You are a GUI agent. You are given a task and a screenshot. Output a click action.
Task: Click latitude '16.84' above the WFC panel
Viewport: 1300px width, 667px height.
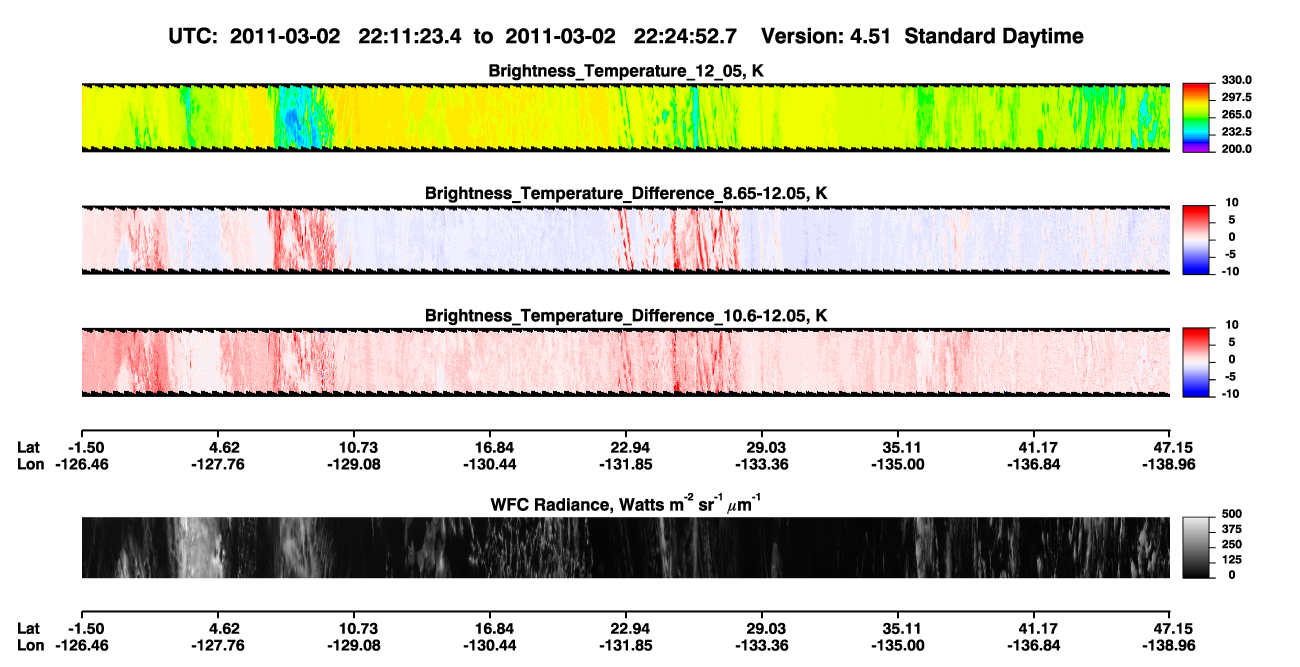point(490,447)
